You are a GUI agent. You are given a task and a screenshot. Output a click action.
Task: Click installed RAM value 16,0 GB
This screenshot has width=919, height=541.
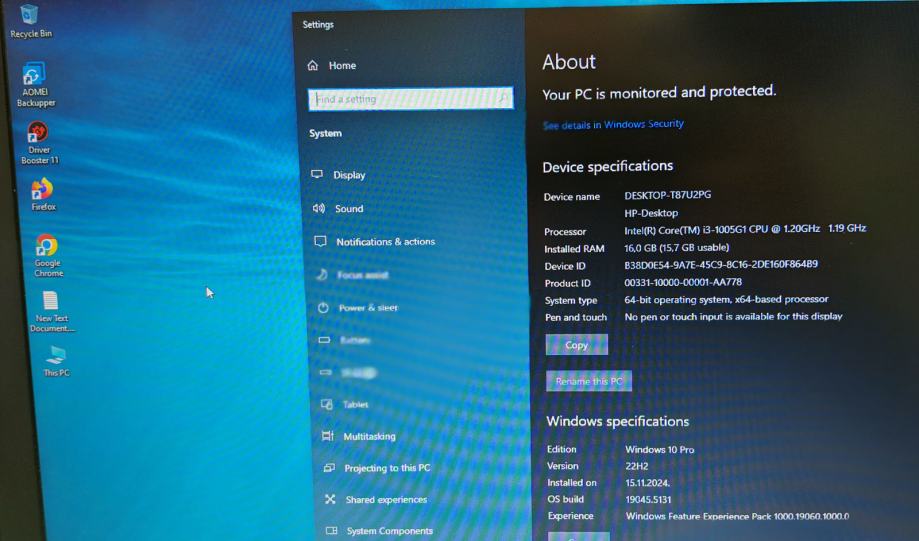click(x=677, y=247)
